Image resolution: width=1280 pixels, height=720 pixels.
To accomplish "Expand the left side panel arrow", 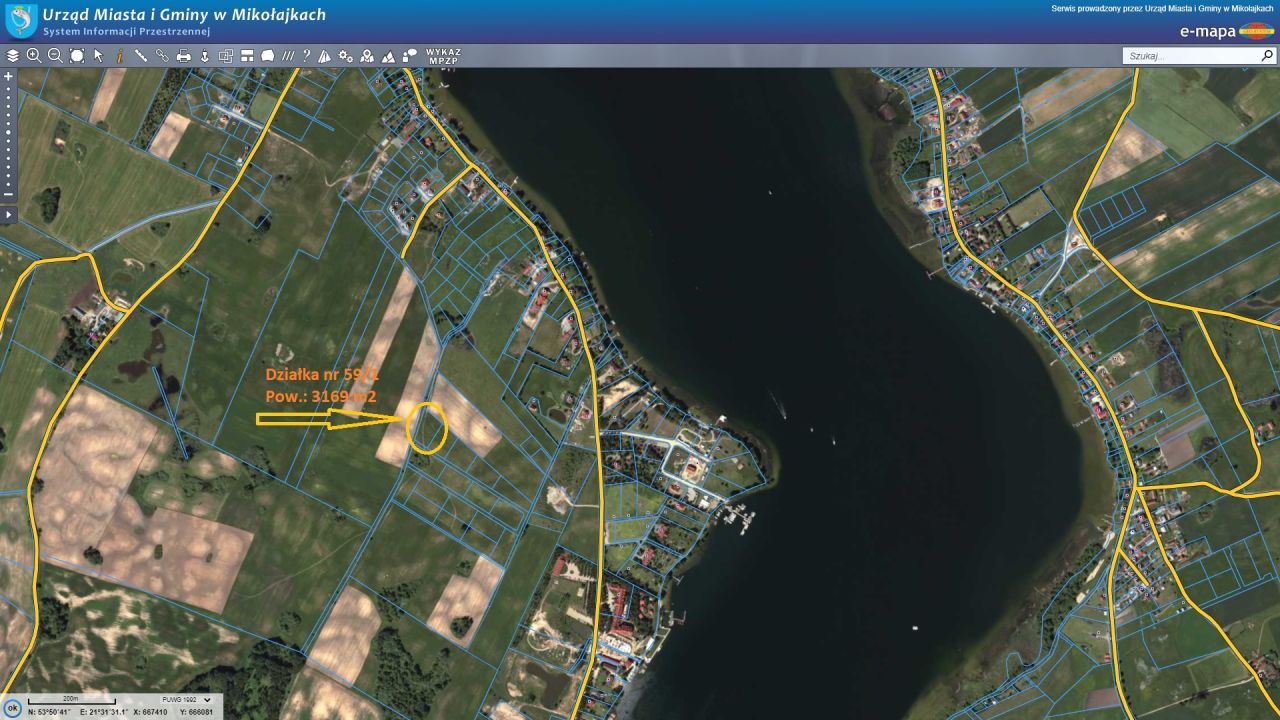I will [8, 214].
